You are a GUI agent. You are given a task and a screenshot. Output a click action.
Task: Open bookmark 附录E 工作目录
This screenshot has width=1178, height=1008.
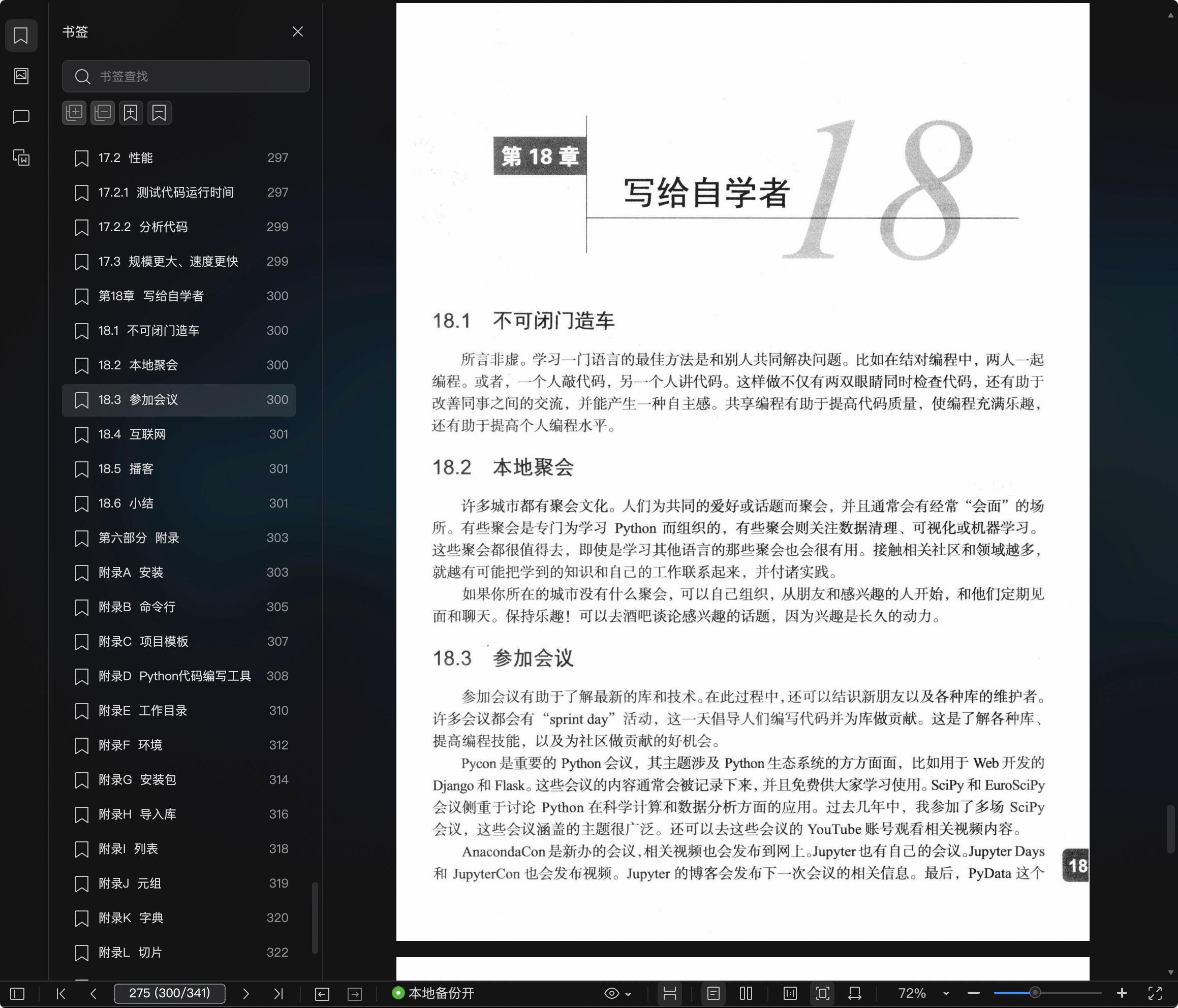click(178, 711)
